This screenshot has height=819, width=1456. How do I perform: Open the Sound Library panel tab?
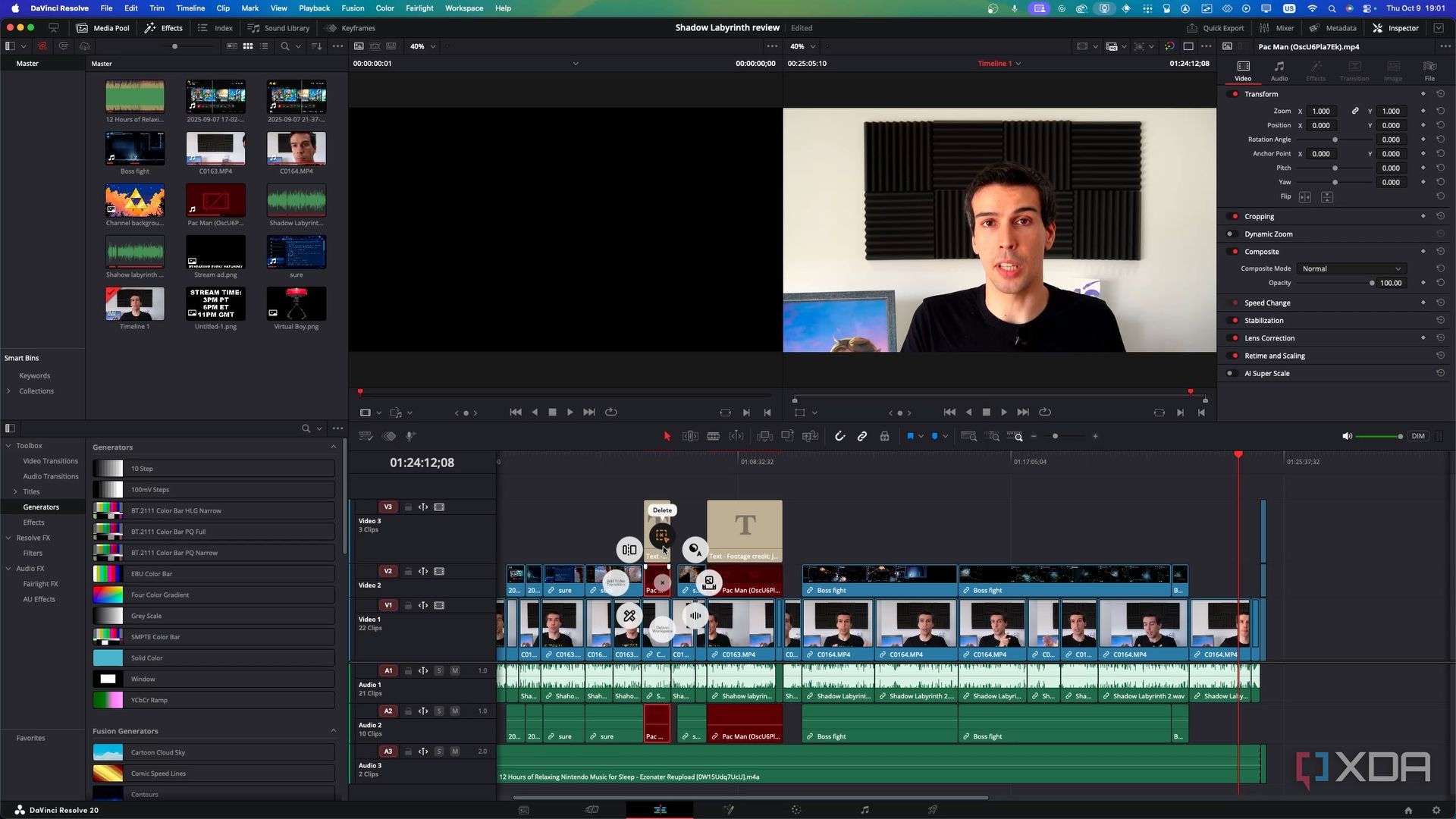coord(279,28)
